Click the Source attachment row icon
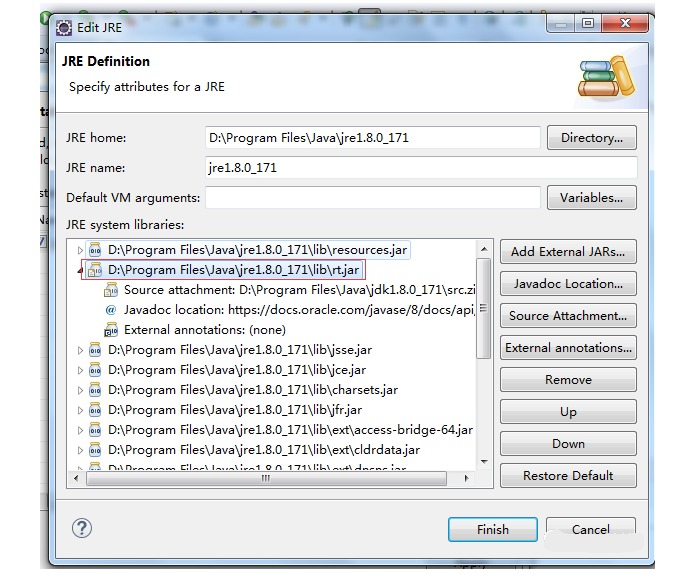The height and width of the screenshot is (579, 677). (111, 290)
